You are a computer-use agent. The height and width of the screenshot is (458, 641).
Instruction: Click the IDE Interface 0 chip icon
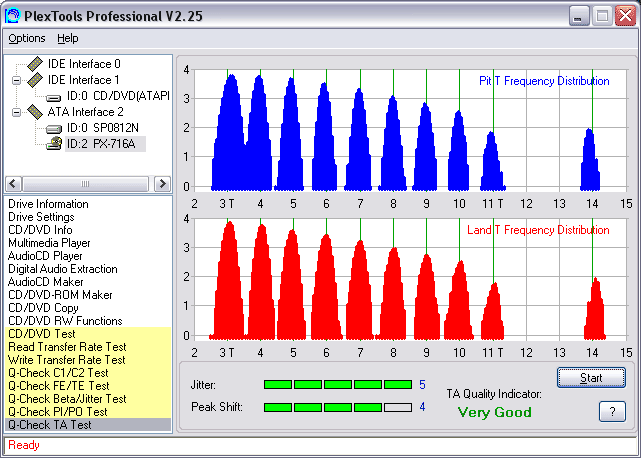coord(35,64)
